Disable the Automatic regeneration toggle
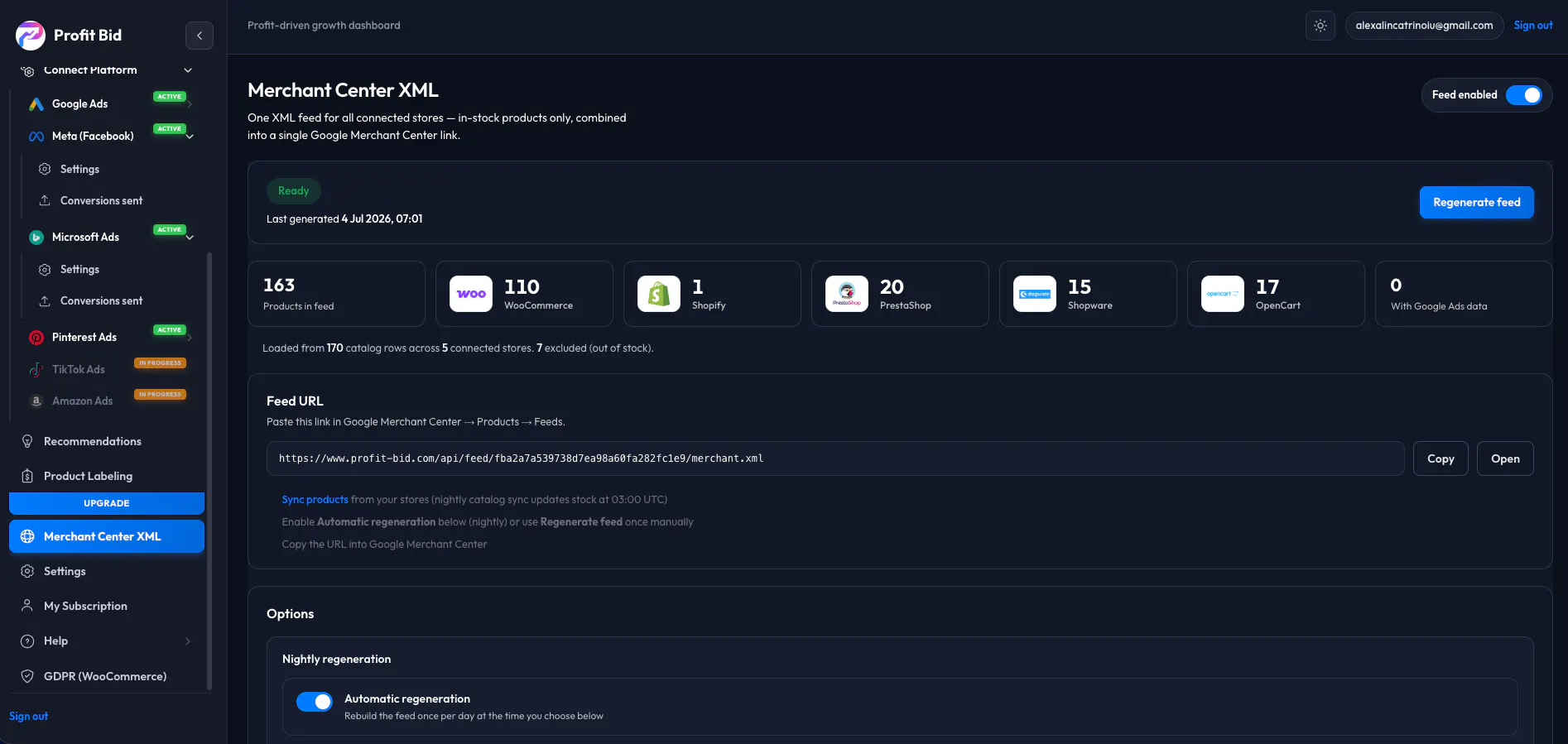 pos(315,702)
